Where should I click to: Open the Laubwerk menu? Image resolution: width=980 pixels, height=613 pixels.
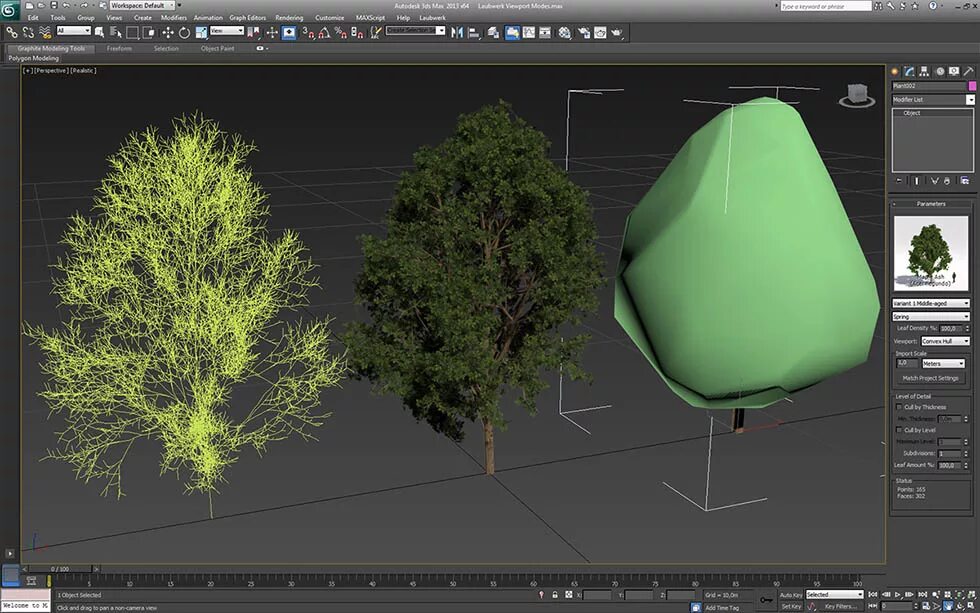[432, 17]
